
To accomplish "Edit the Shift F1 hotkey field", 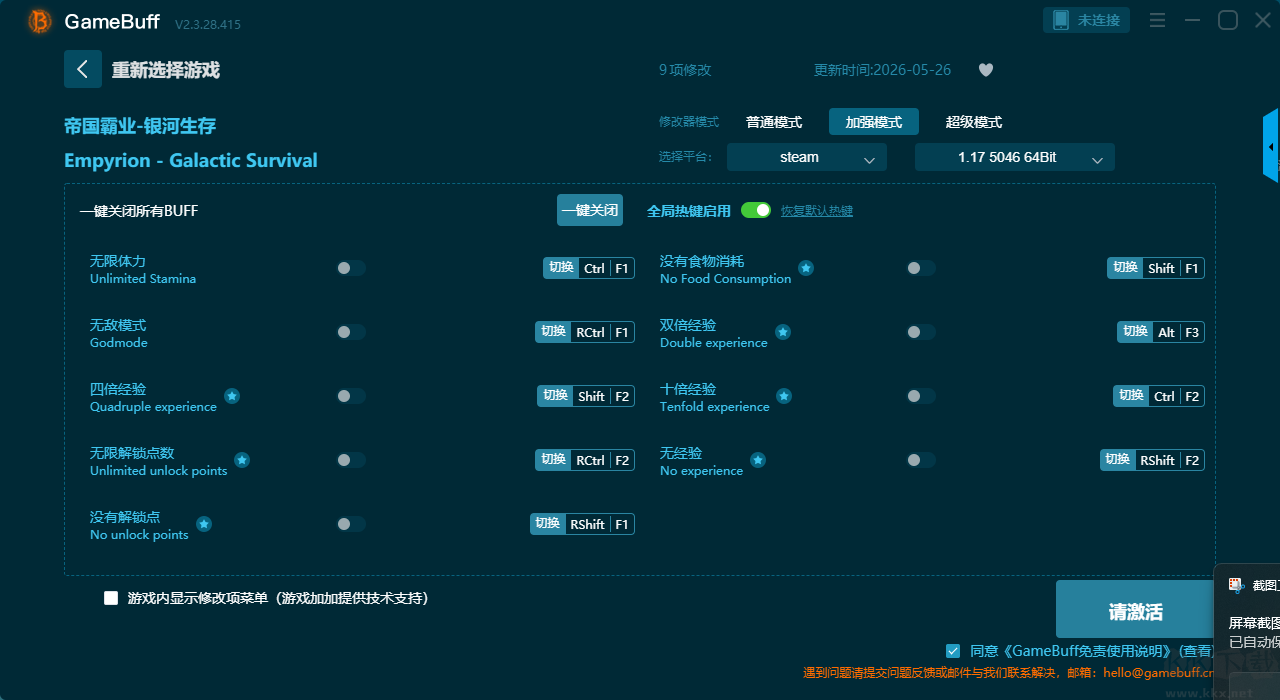I will pos(1174,268).
